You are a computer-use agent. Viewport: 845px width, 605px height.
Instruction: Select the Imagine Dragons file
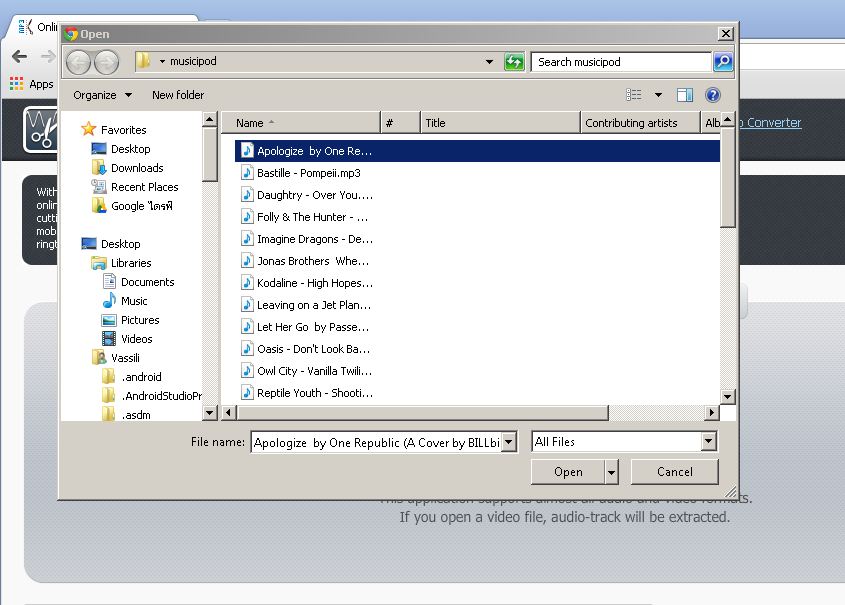pyautogui.click(x=307, y=239)
